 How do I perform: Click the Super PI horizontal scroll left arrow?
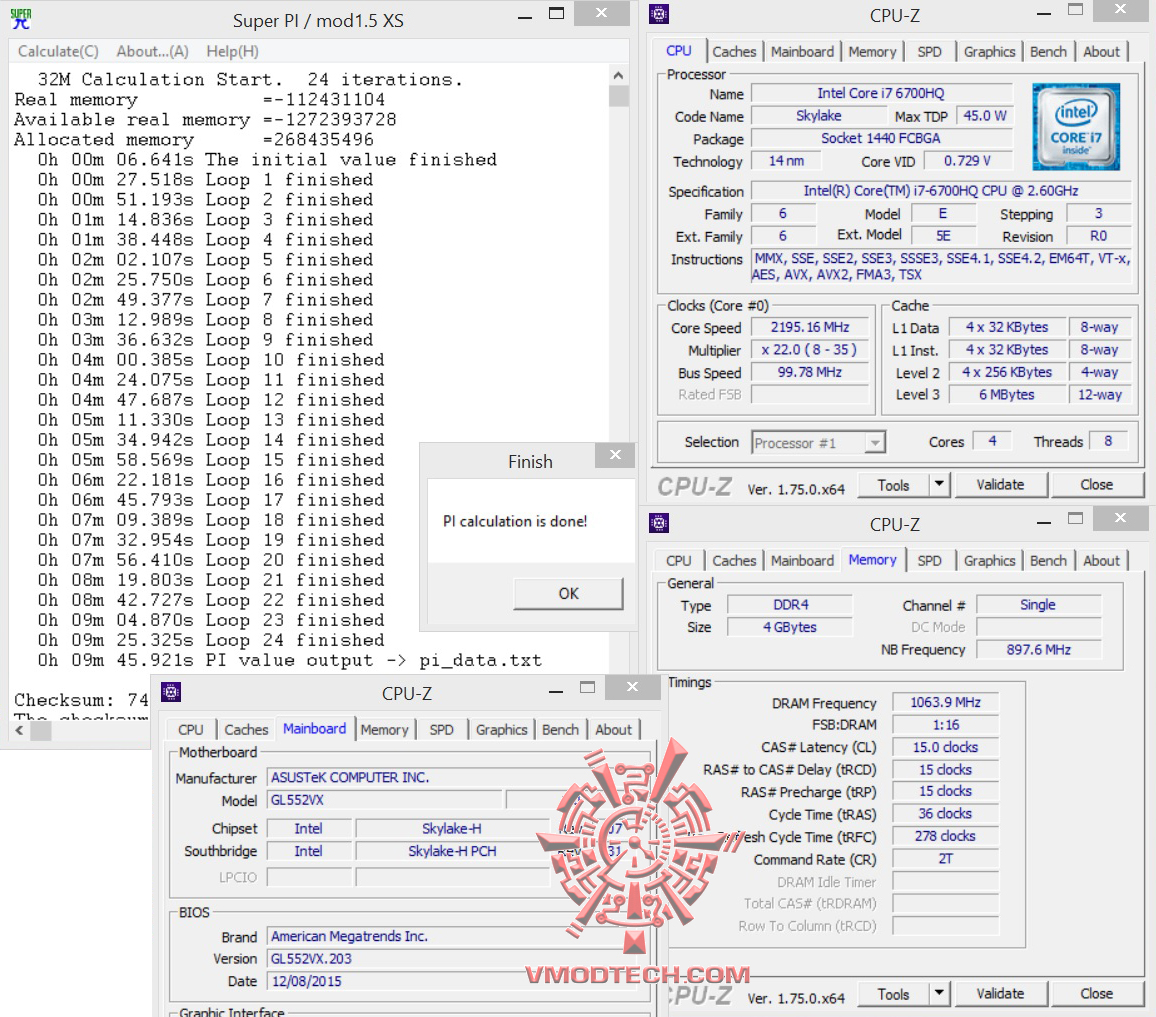click(19, 730)
